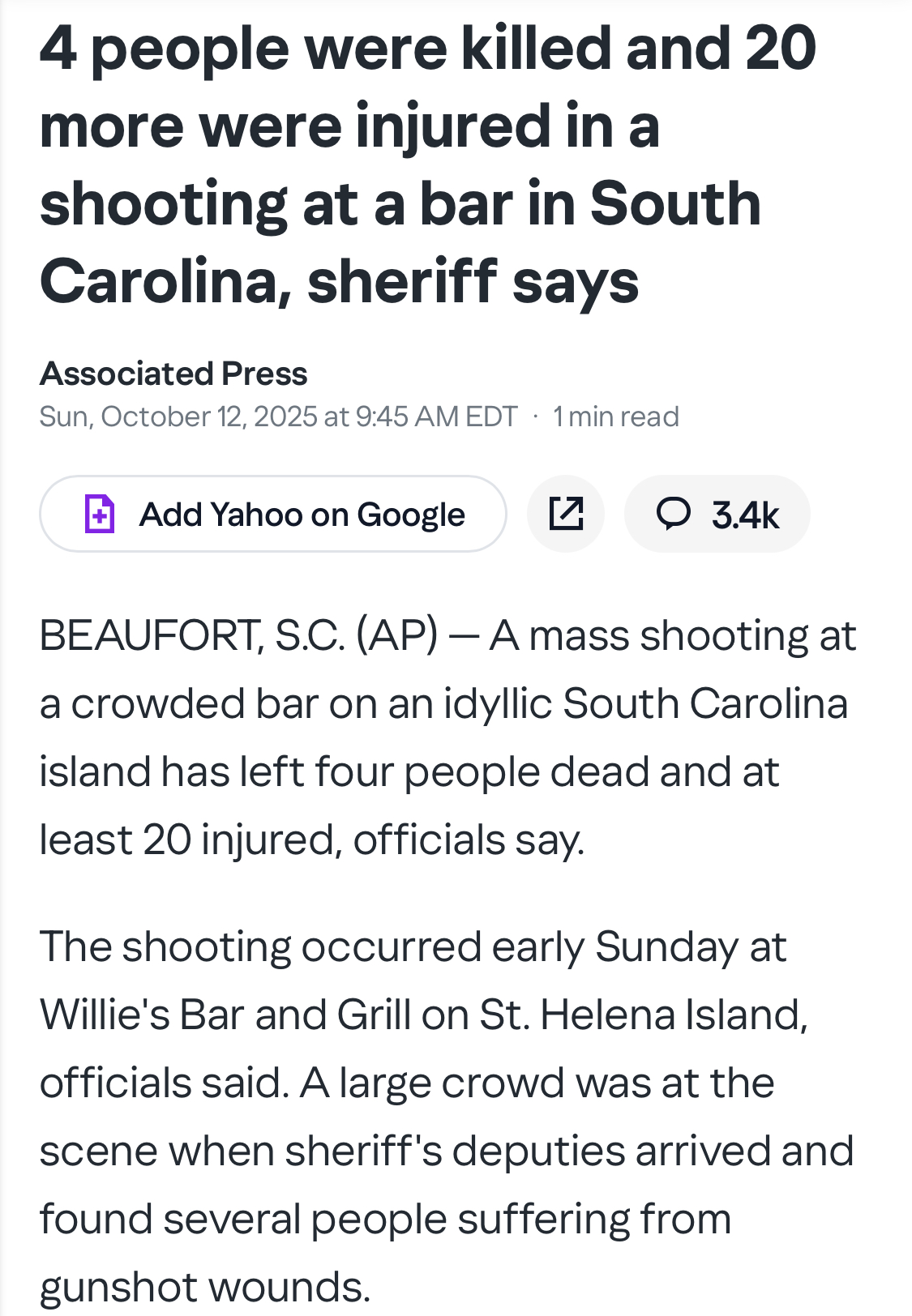Click the Associated Press byline
The height and width of the screenshot is (1316, 912).
click(173, 374)
